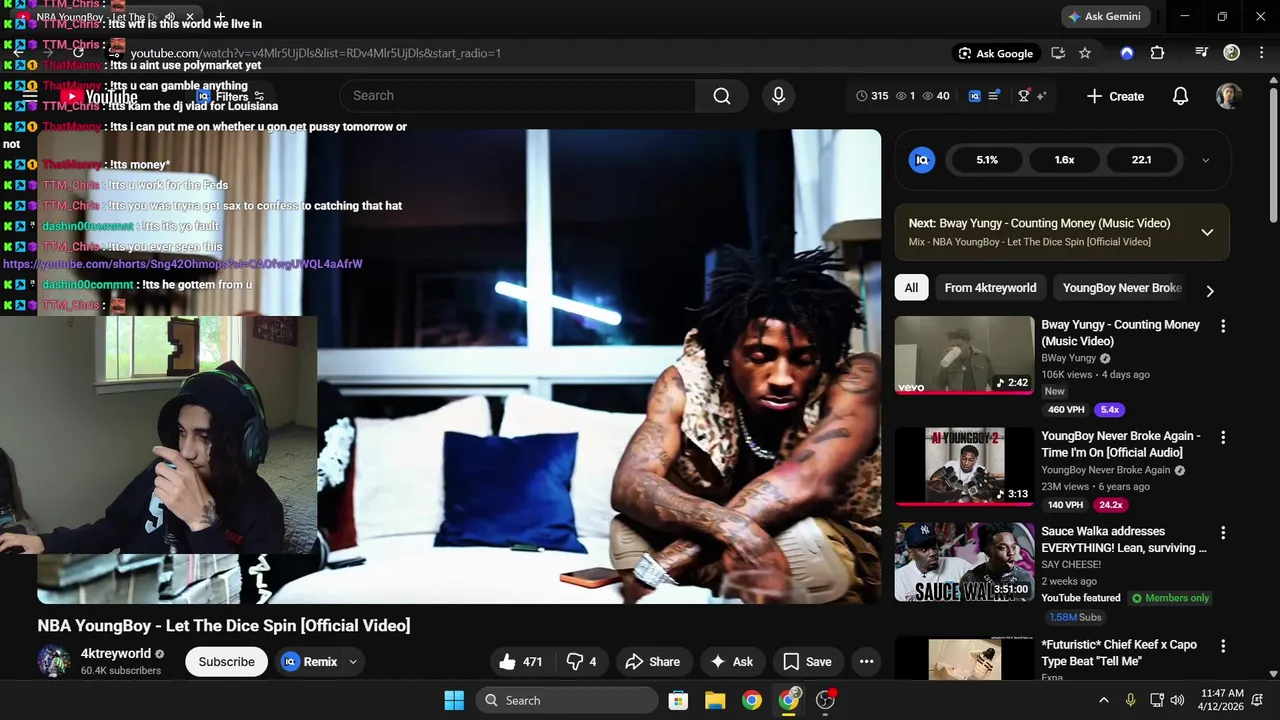
Task: Click the install app icon in address bar
Action: tap(1058, 53)
